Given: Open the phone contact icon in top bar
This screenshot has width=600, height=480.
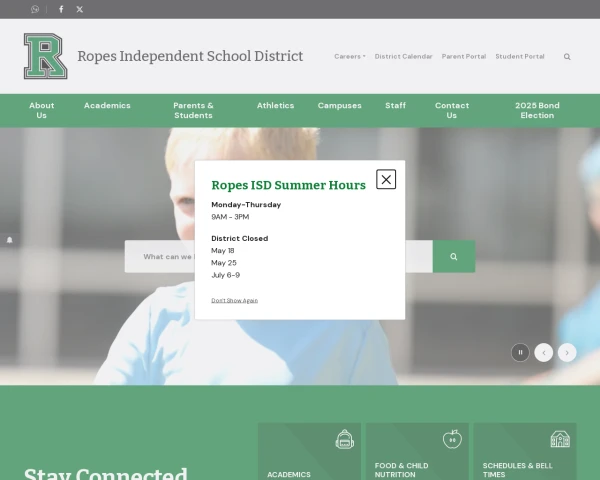Looking at the screenshot, I should point(35,9).
